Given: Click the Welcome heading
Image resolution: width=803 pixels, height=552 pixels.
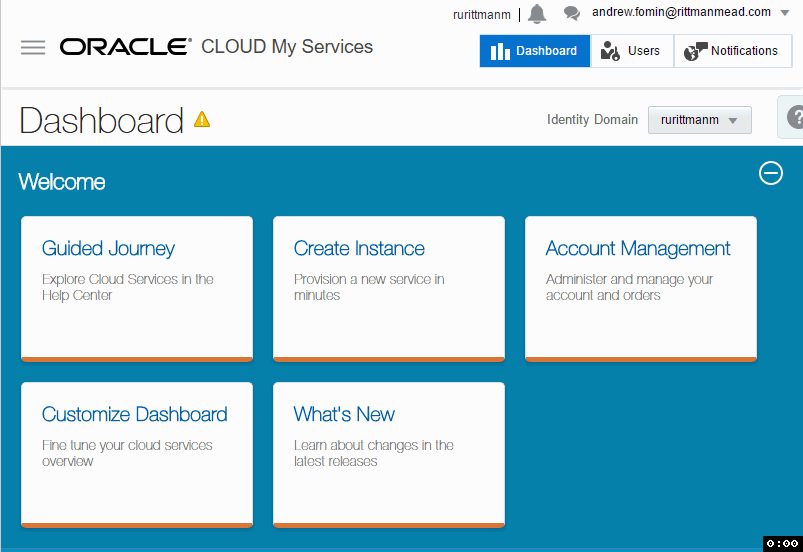Looking at the screenshot, I should click(62, 182).
